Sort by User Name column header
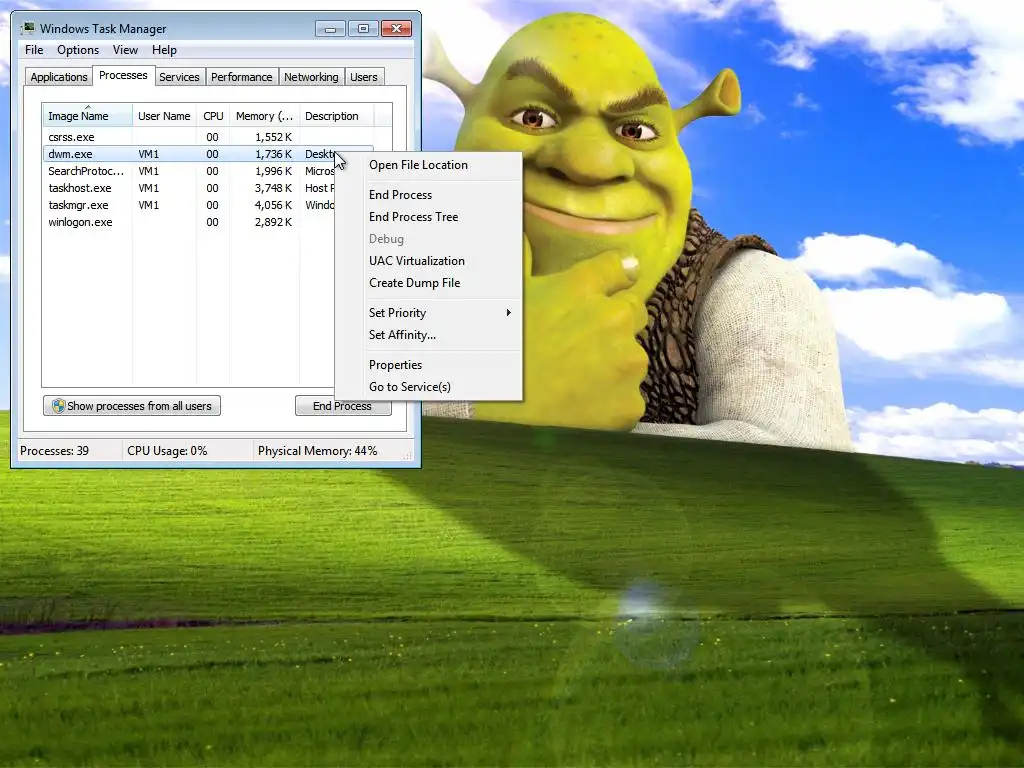 [x=164, y=116]
